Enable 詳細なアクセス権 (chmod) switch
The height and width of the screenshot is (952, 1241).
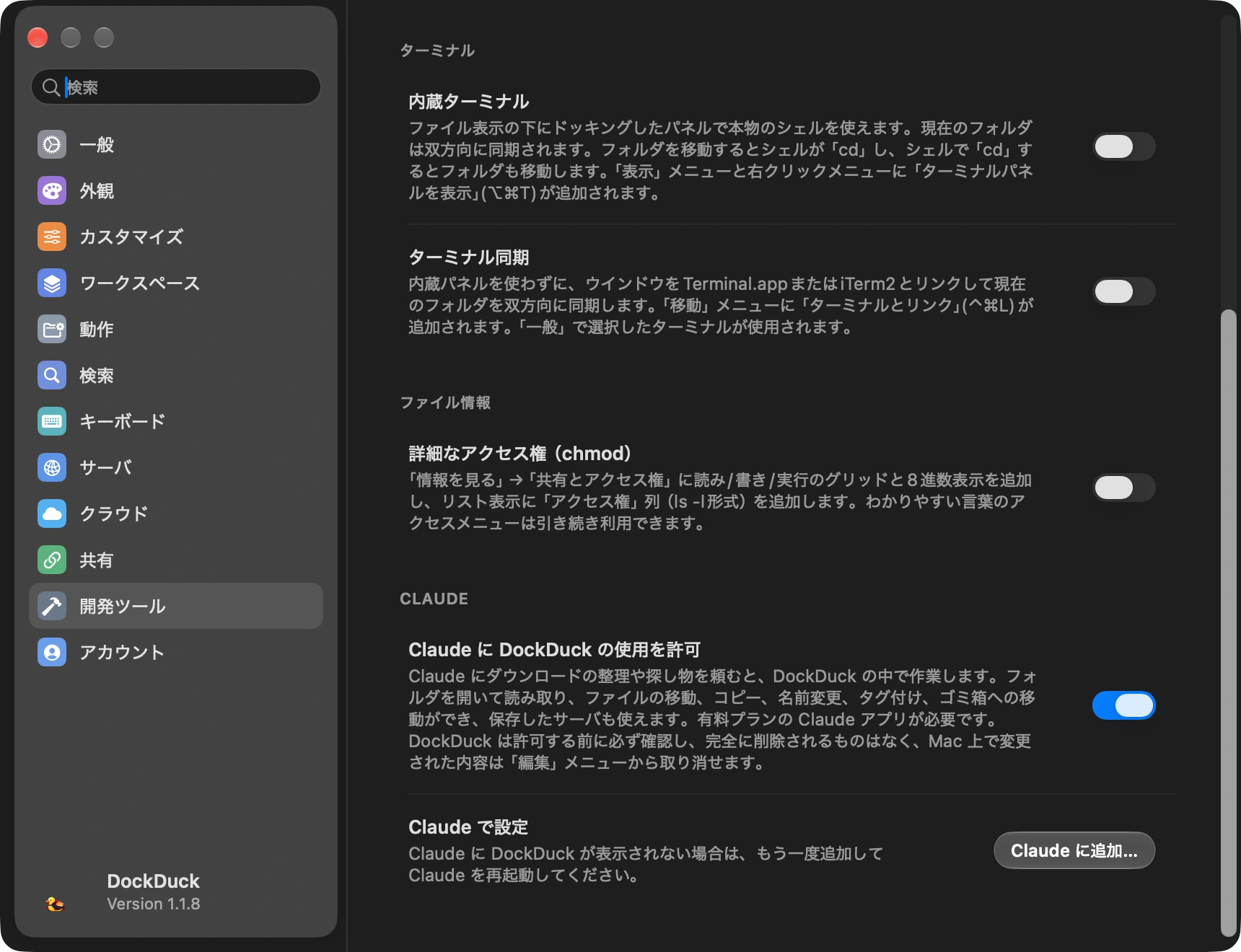[1123, 488]
